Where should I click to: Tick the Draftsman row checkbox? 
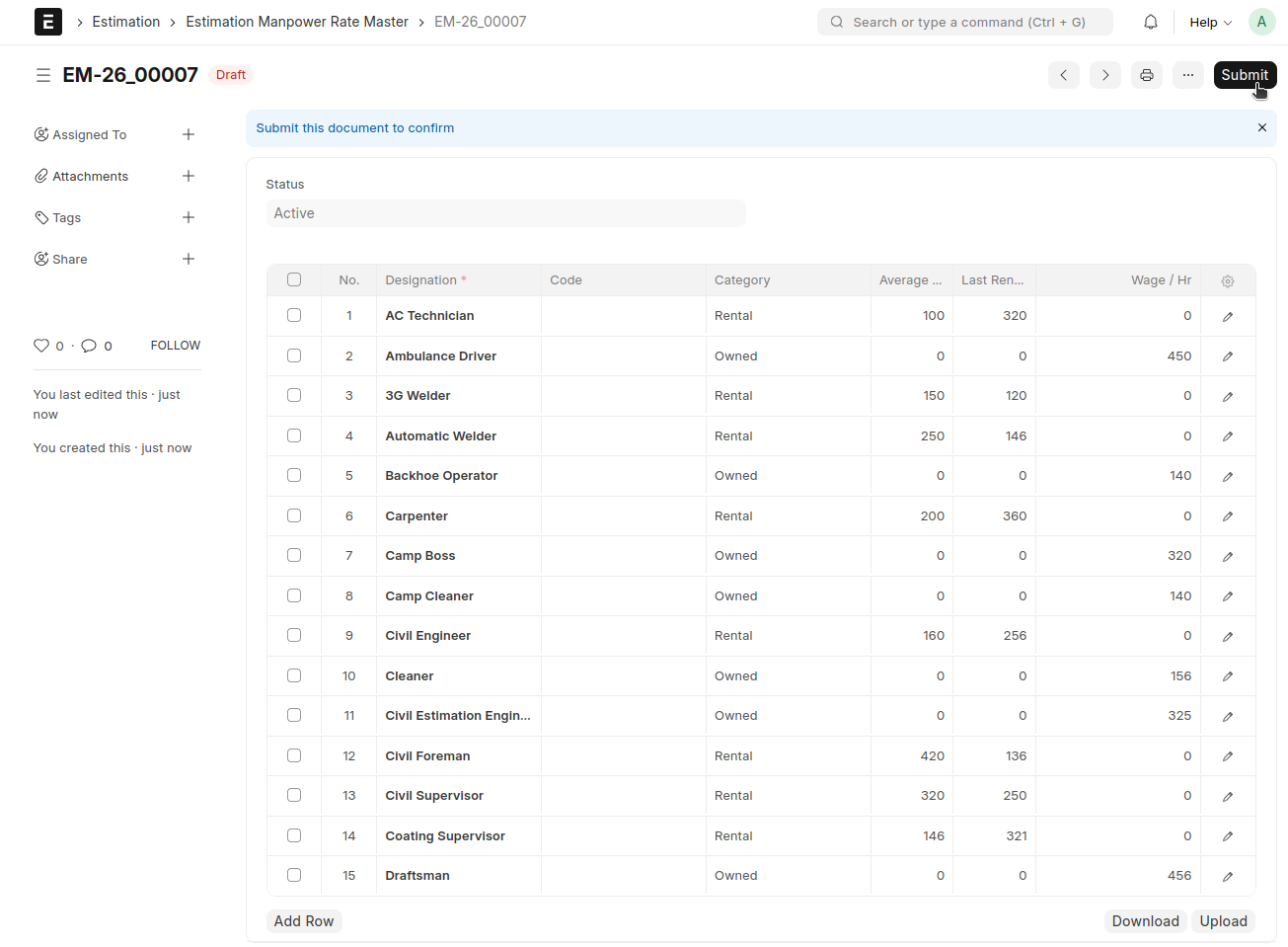click(x=294, y=875)
